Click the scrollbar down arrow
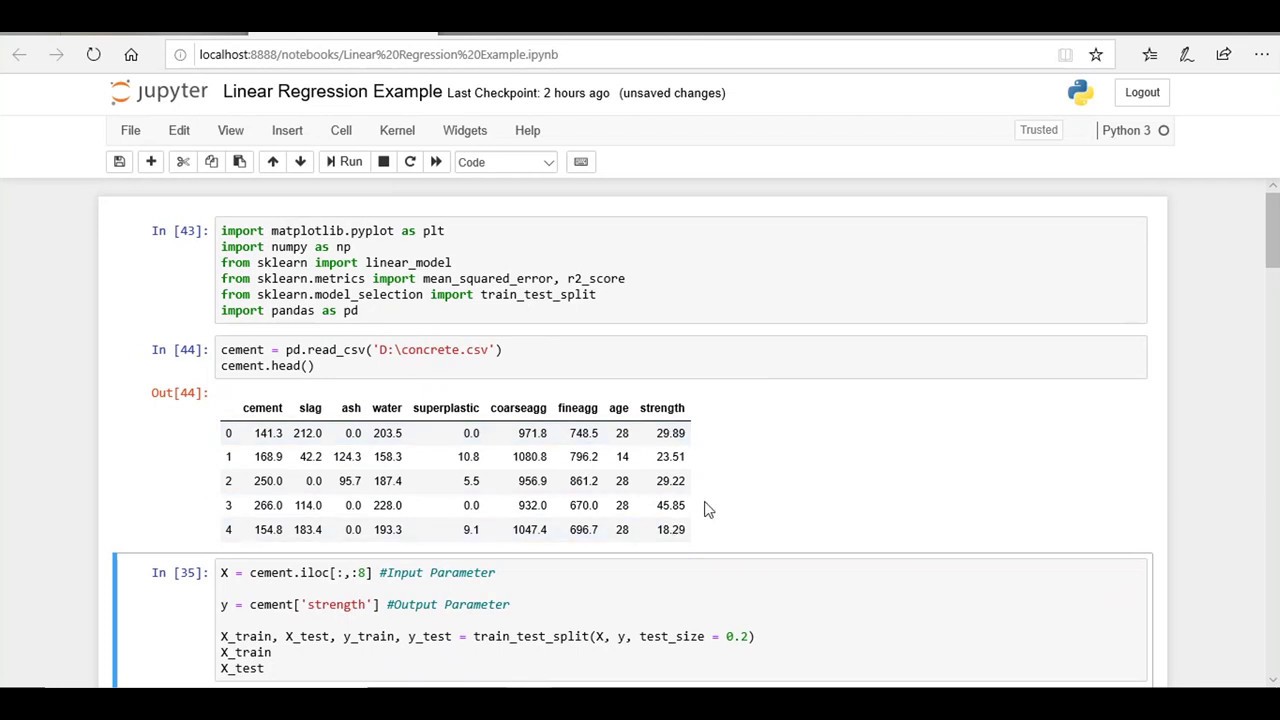This screenshot has height=720, width=1280. (1272, 680)
